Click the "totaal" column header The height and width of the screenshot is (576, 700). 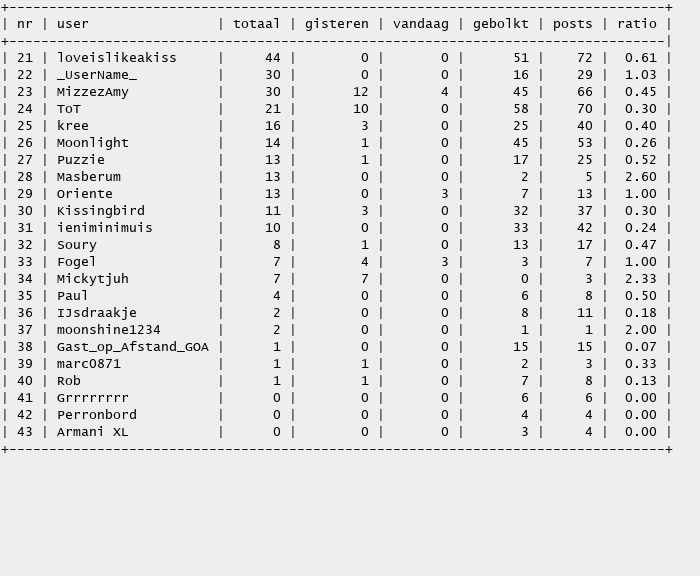click(x=257, y=24)
